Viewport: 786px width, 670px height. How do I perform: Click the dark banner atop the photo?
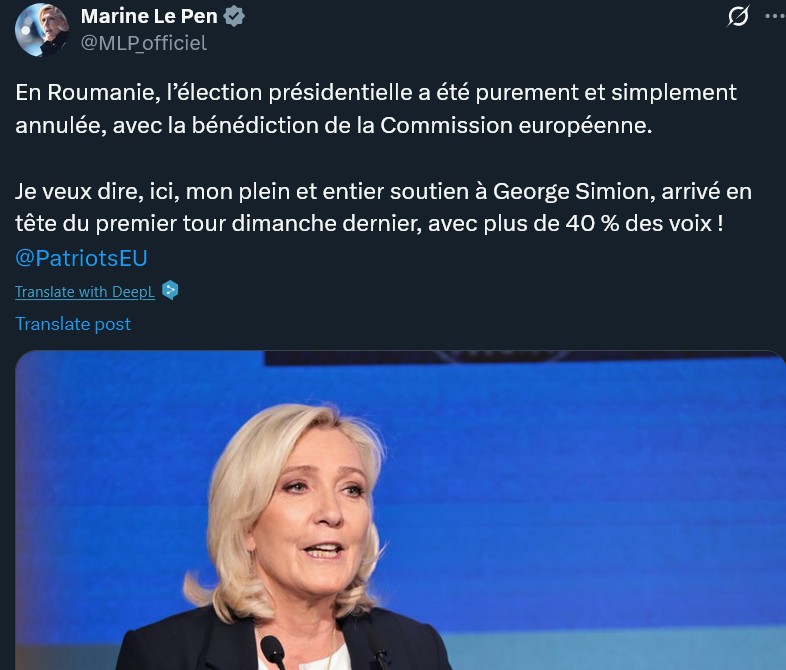click(x=521, y=358)
